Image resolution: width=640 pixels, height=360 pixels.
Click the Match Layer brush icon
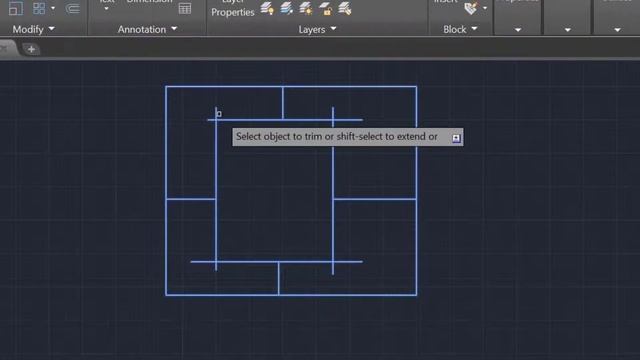(345, 9)
